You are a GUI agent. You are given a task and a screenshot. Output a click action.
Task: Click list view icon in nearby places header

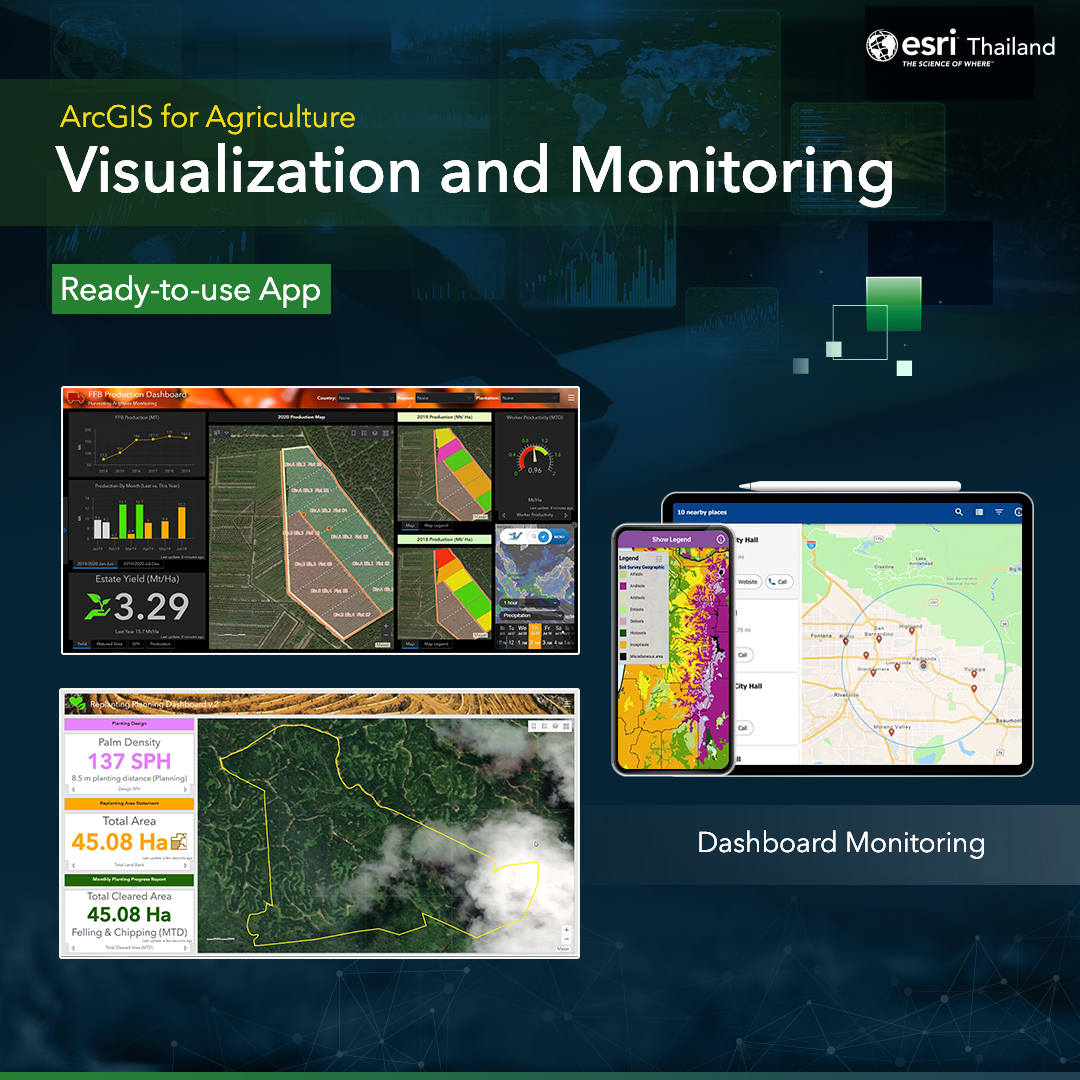coord(979,512)
